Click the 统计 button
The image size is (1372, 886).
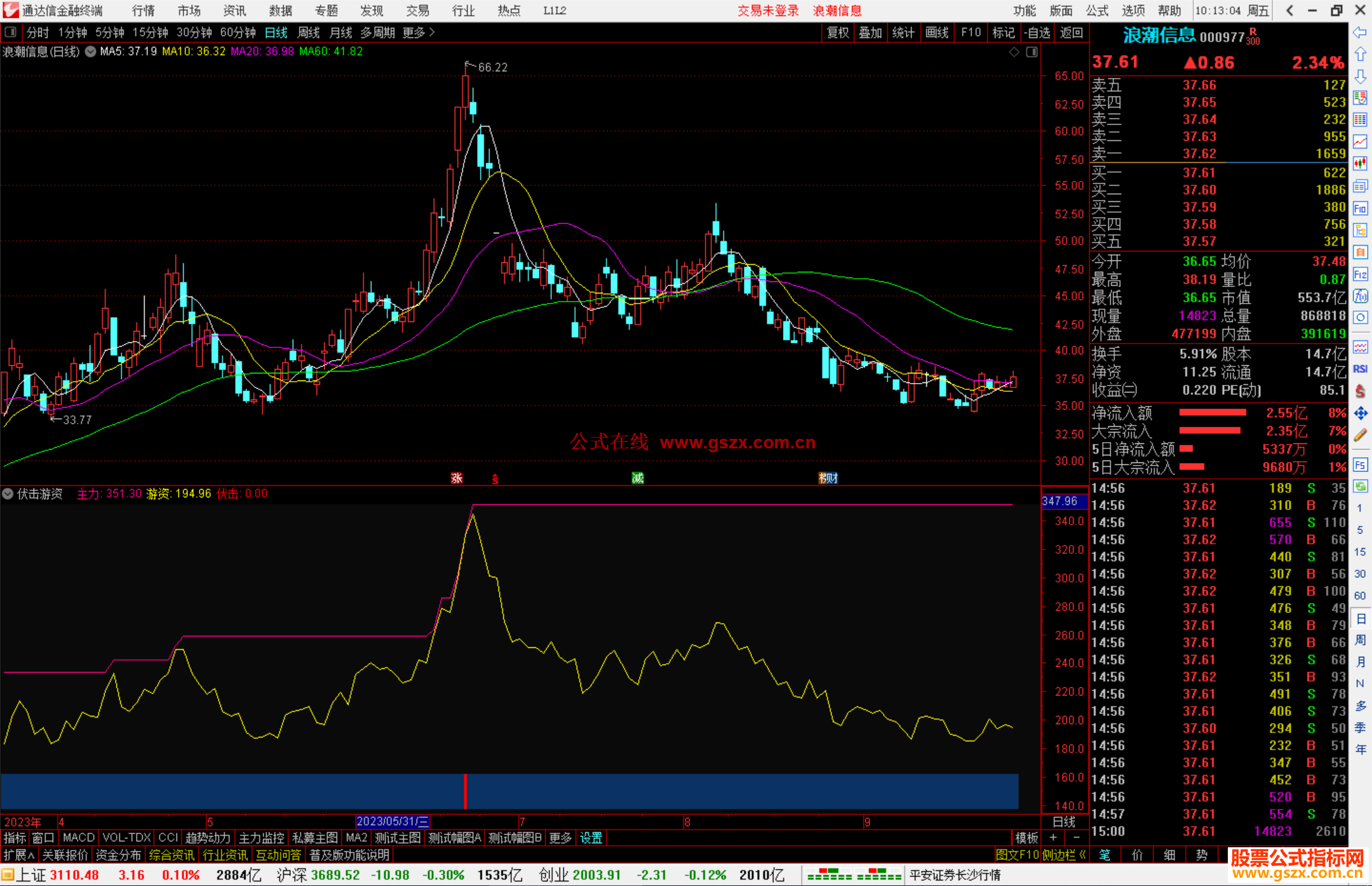[903, 32]
